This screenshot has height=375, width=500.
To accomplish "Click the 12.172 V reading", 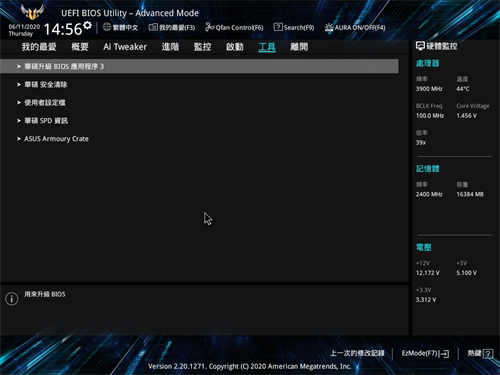I will 428,273.
